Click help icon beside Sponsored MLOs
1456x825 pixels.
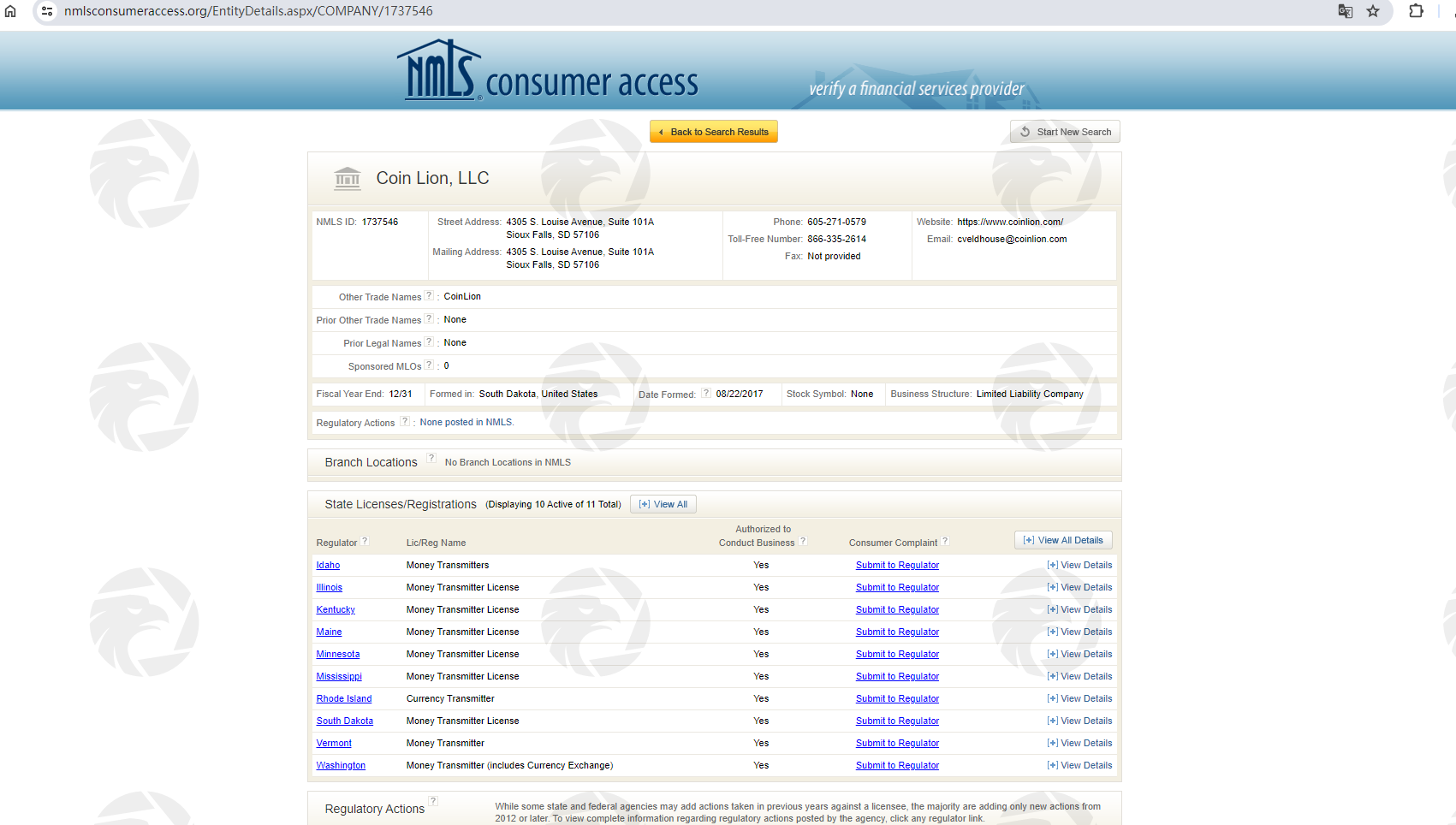coord(429,365)
